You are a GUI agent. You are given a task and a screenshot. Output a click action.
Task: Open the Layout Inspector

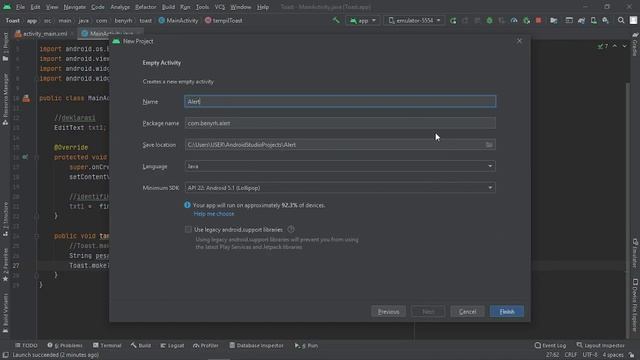click(600, 345)
